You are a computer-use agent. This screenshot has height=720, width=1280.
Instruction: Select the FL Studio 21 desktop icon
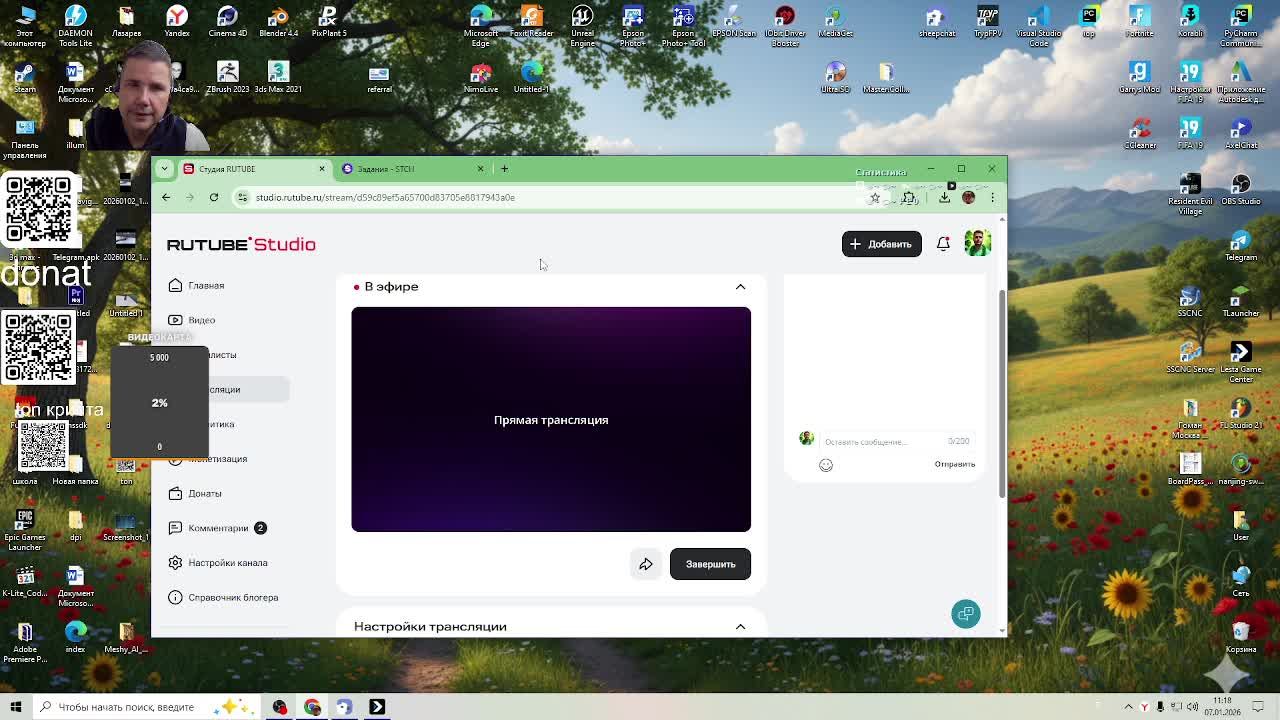1240,412
